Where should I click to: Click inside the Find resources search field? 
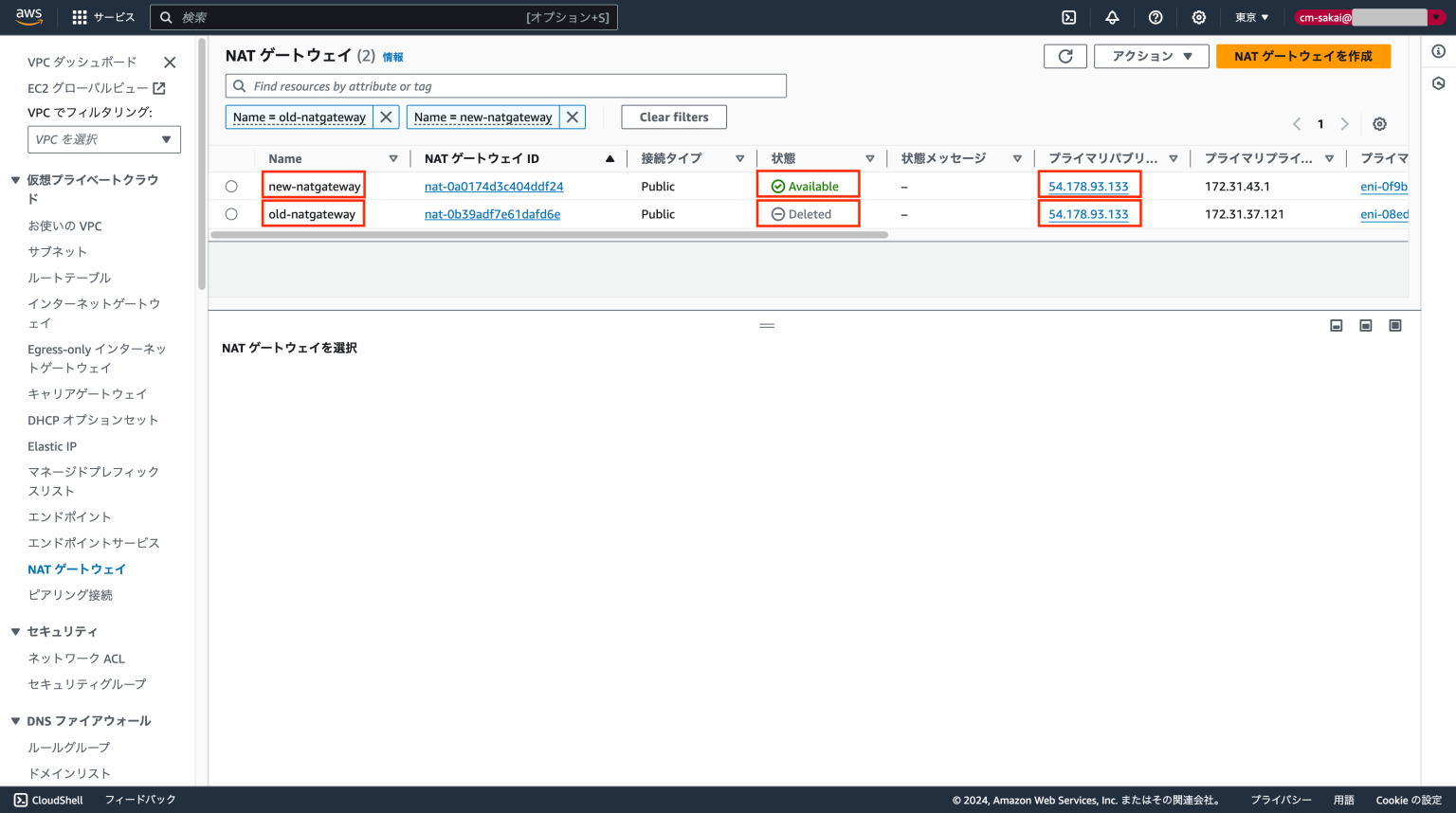pos(505,85)
